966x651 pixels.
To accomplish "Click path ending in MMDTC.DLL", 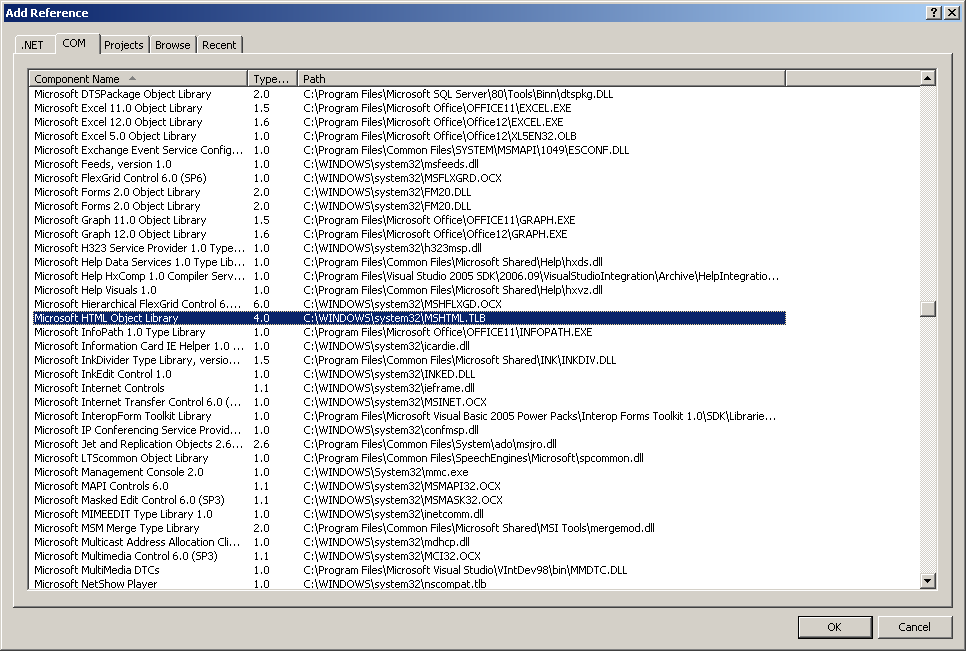I will click(x=465, y=570).
